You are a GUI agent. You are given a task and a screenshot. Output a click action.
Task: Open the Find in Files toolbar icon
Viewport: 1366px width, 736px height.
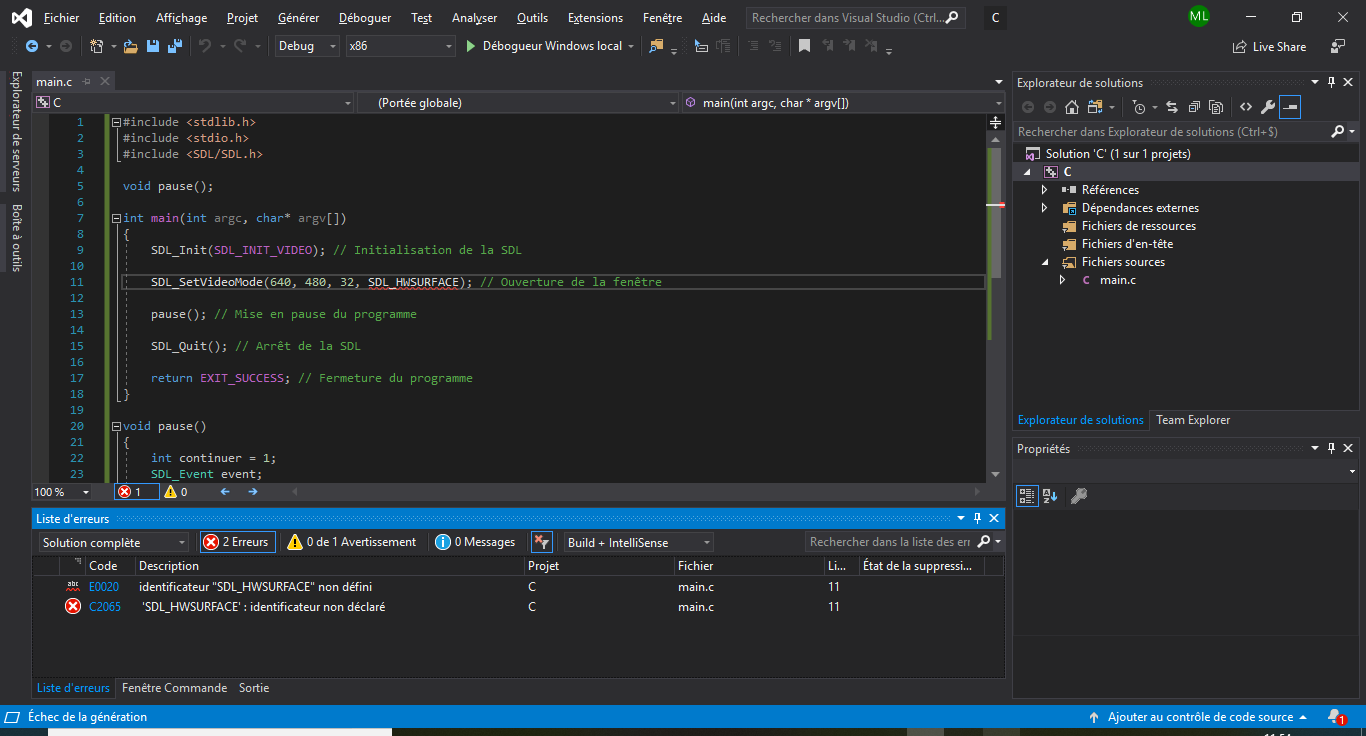pyautogui.click(x=654, y=45)
